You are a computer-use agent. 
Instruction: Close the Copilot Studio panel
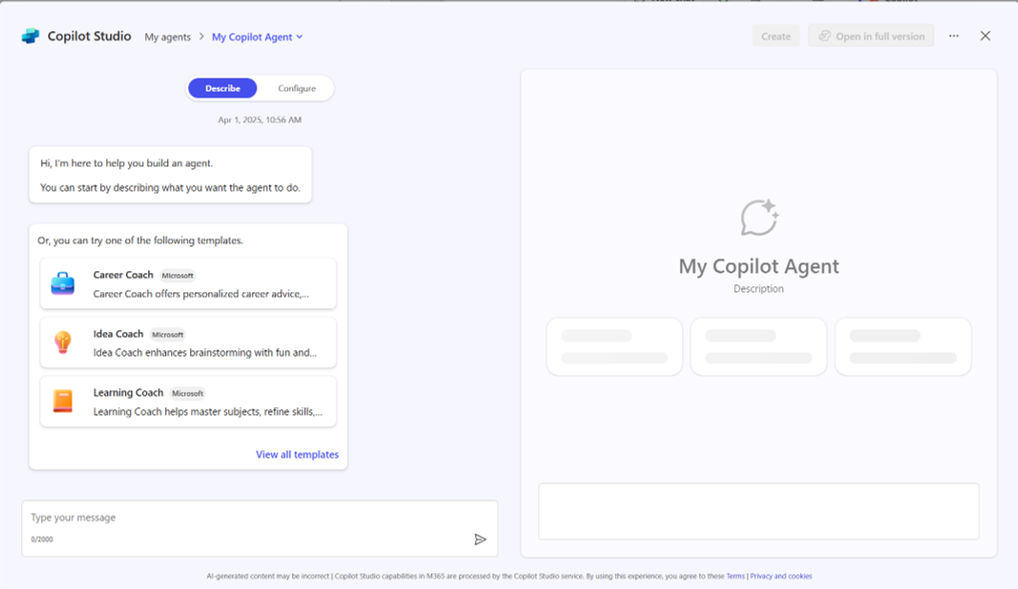[x=985, y=36]
